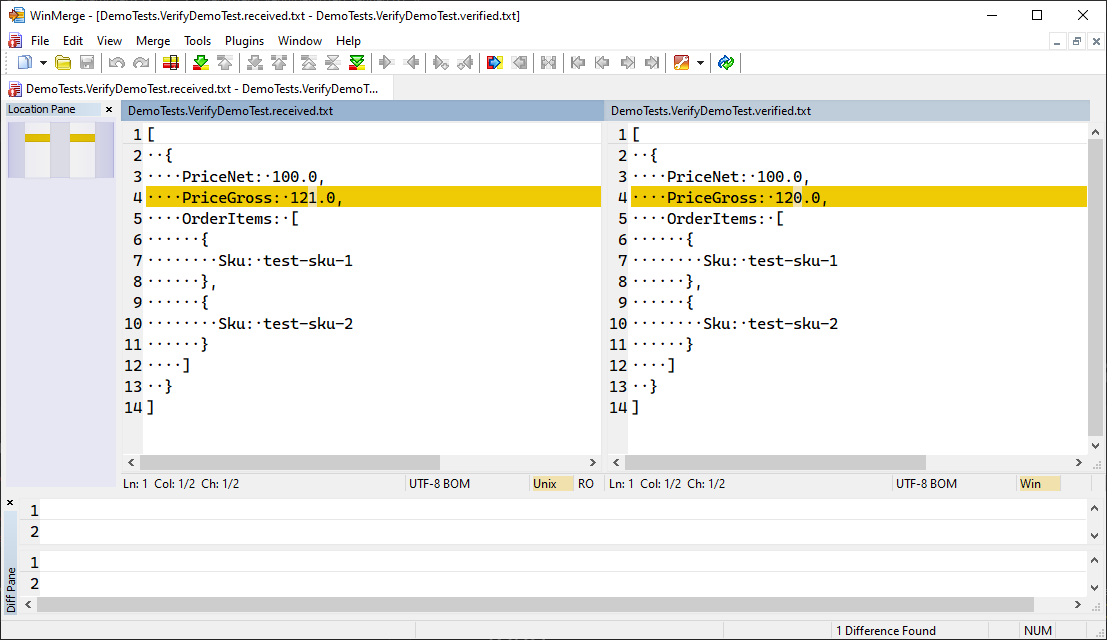Jump to the next difference via green down arrow
The image size is (1107, 640).
200,63
